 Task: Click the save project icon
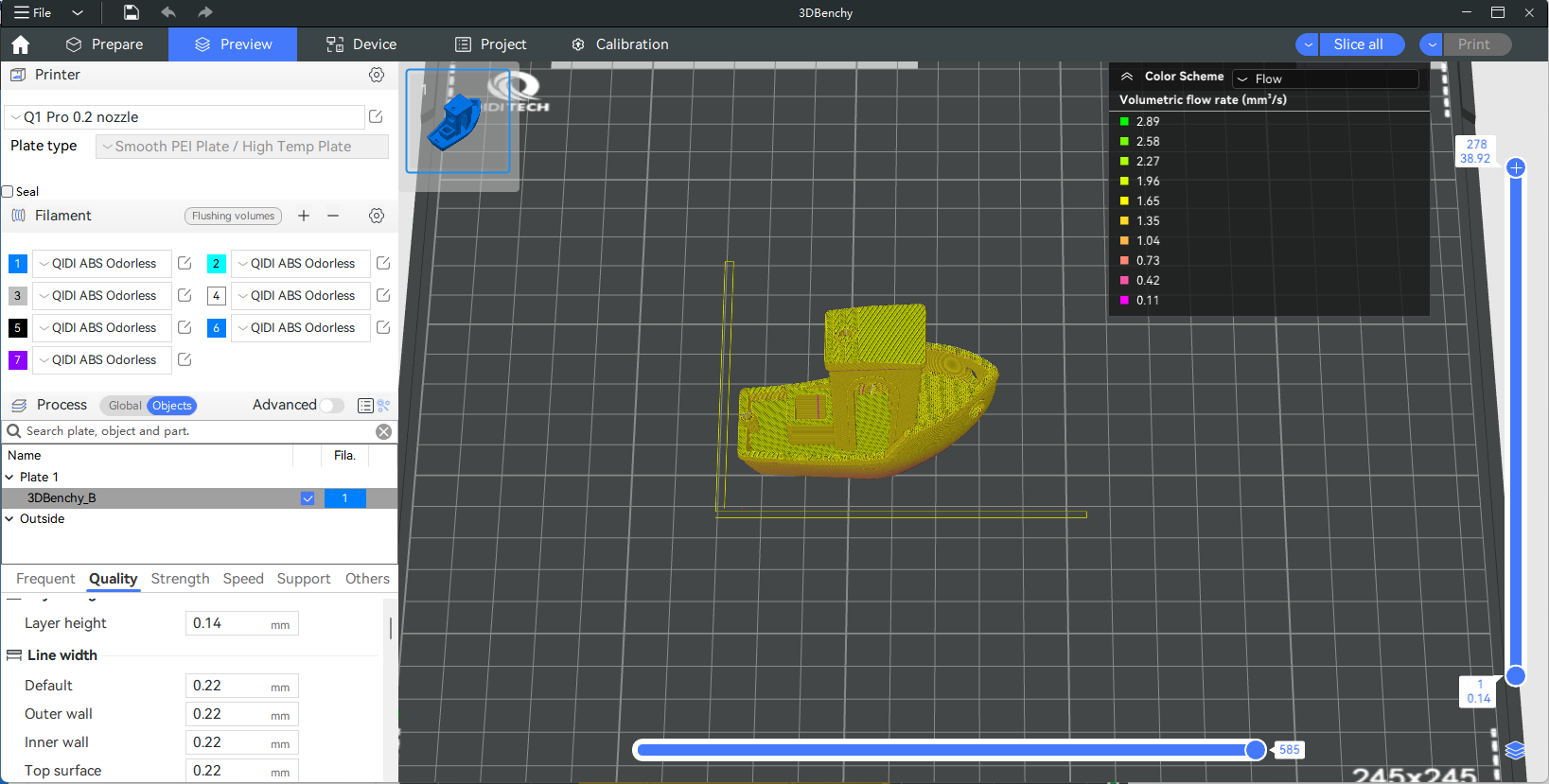click(132, 12)
